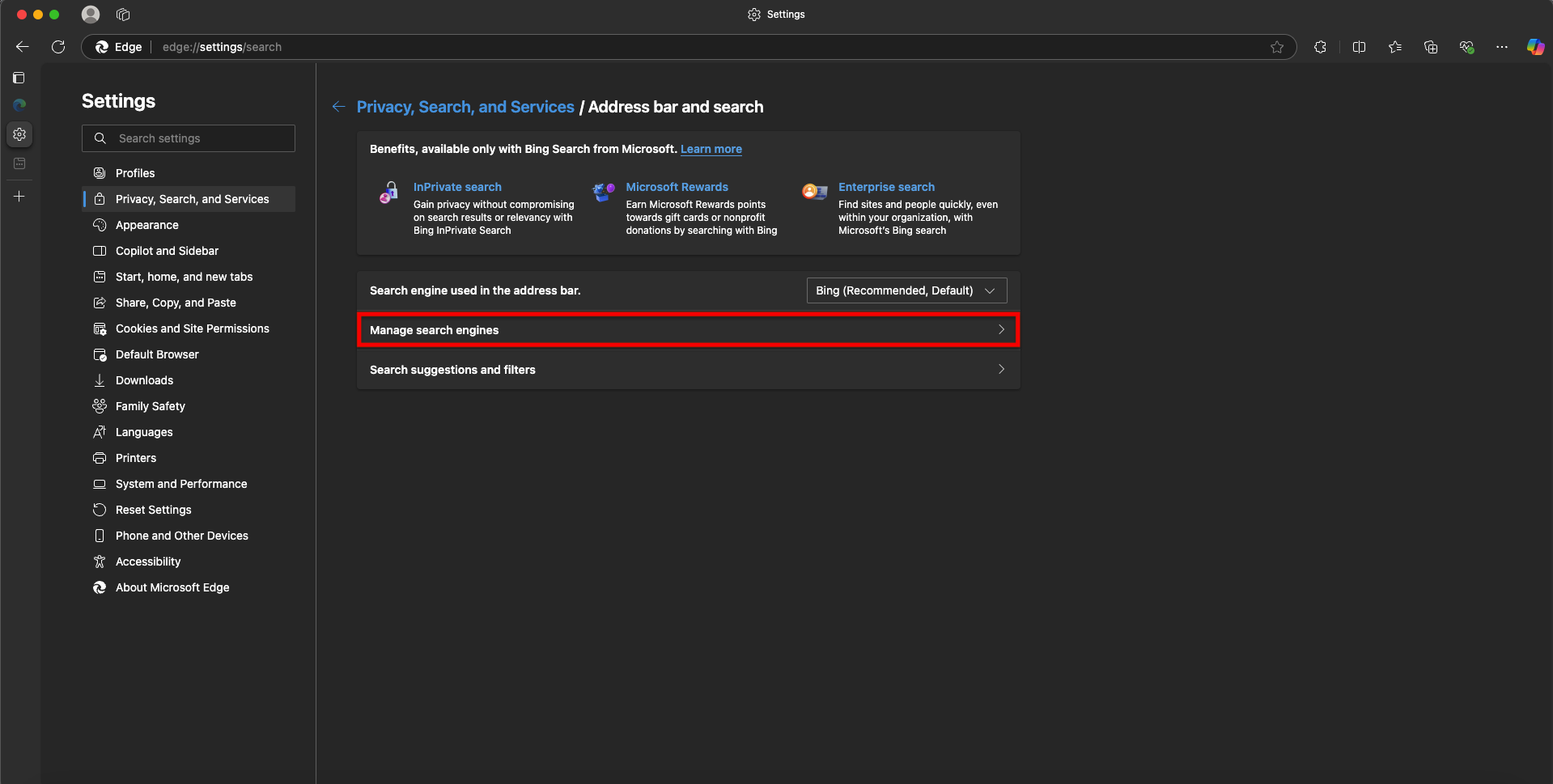Screen dimensions: 1553x784
Task: Select the Edge tab icon in the vertical sidebar
Action: (x=19, y=105)
